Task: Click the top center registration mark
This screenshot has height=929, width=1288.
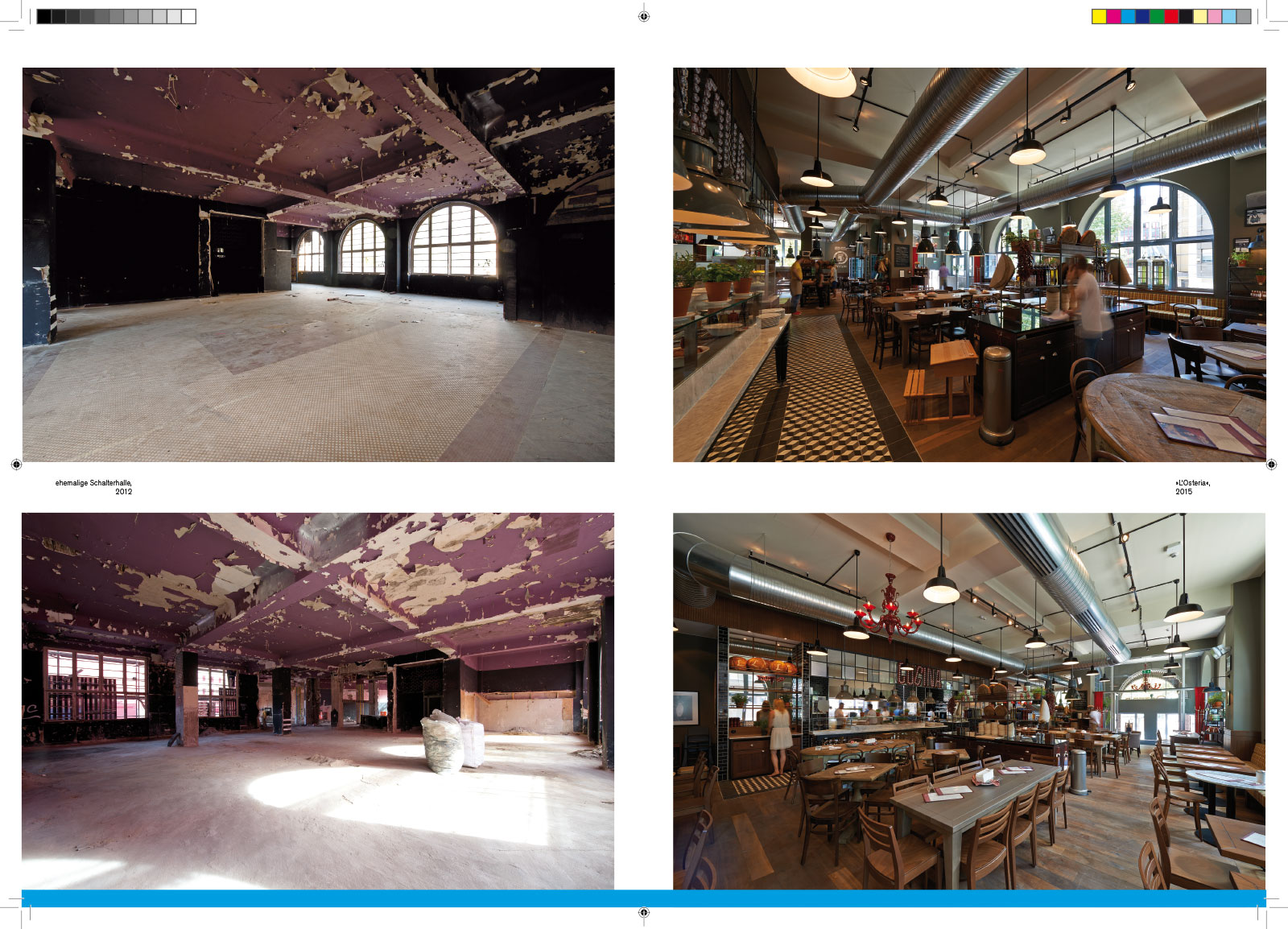Action: point(643,16)
